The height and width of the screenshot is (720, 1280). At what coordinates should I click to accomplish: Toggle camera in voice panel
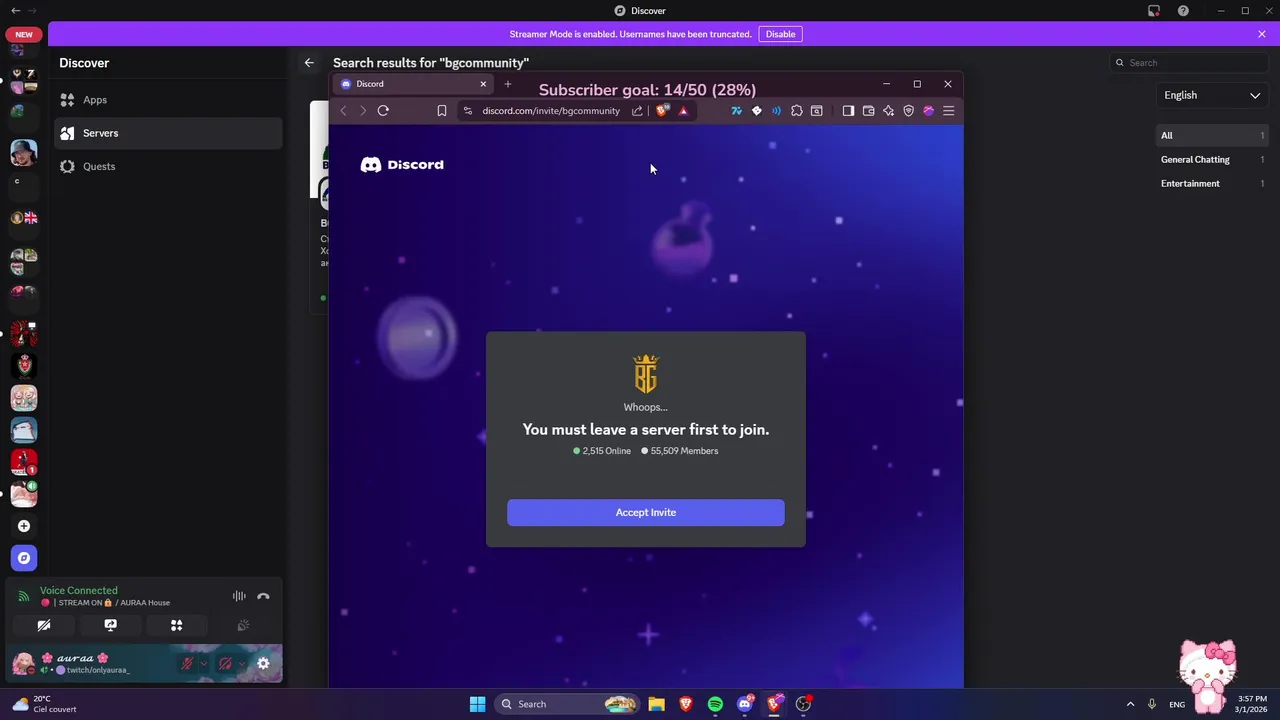point(44,625)
